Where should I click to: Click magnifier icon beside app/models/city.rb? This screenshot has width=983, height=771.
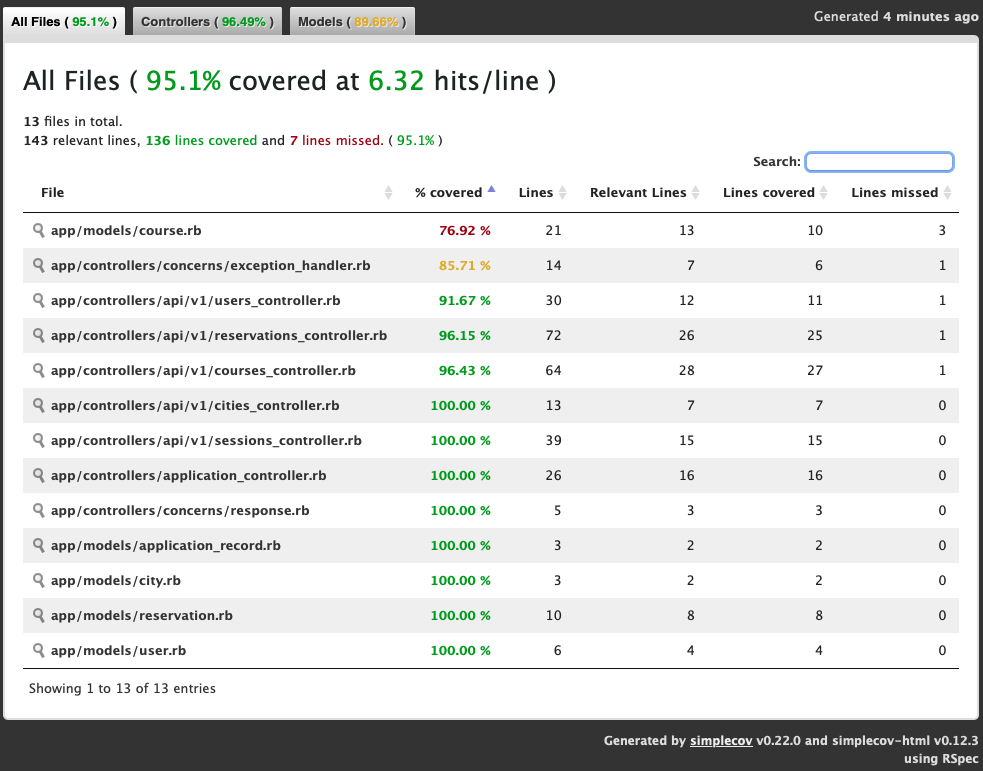39,581
